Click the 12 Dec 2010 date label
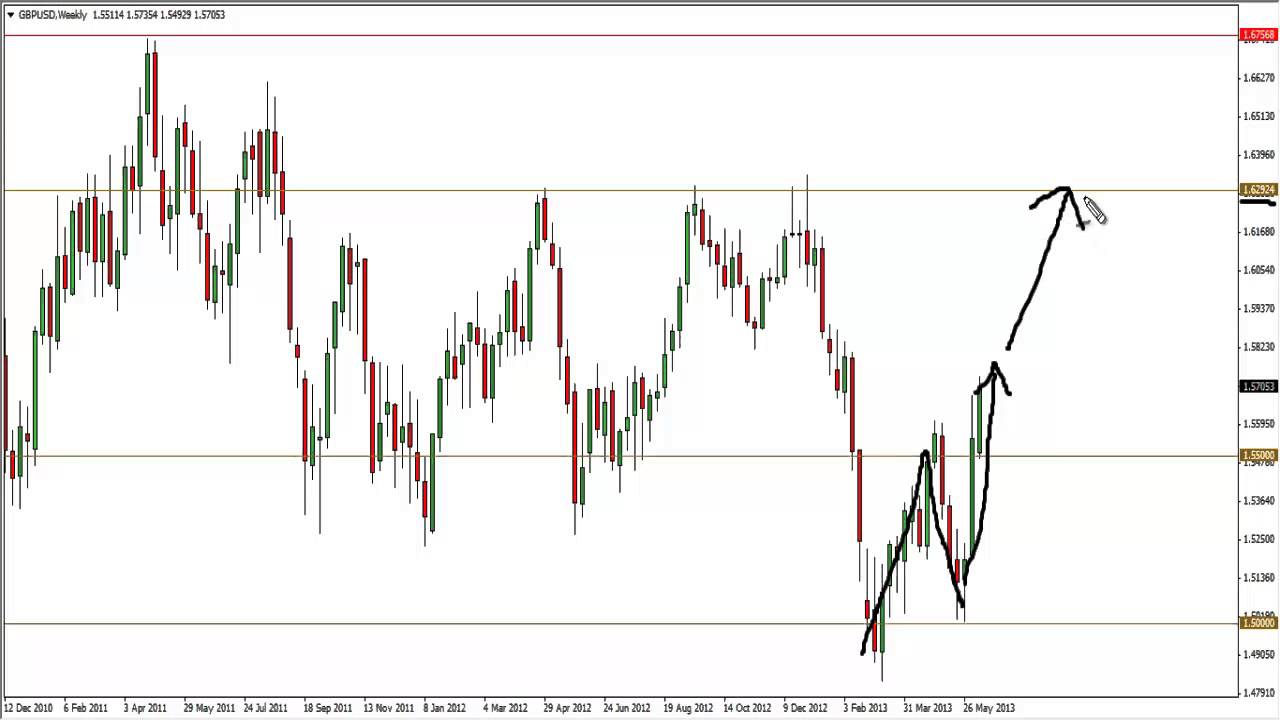 tap(28, 708)
